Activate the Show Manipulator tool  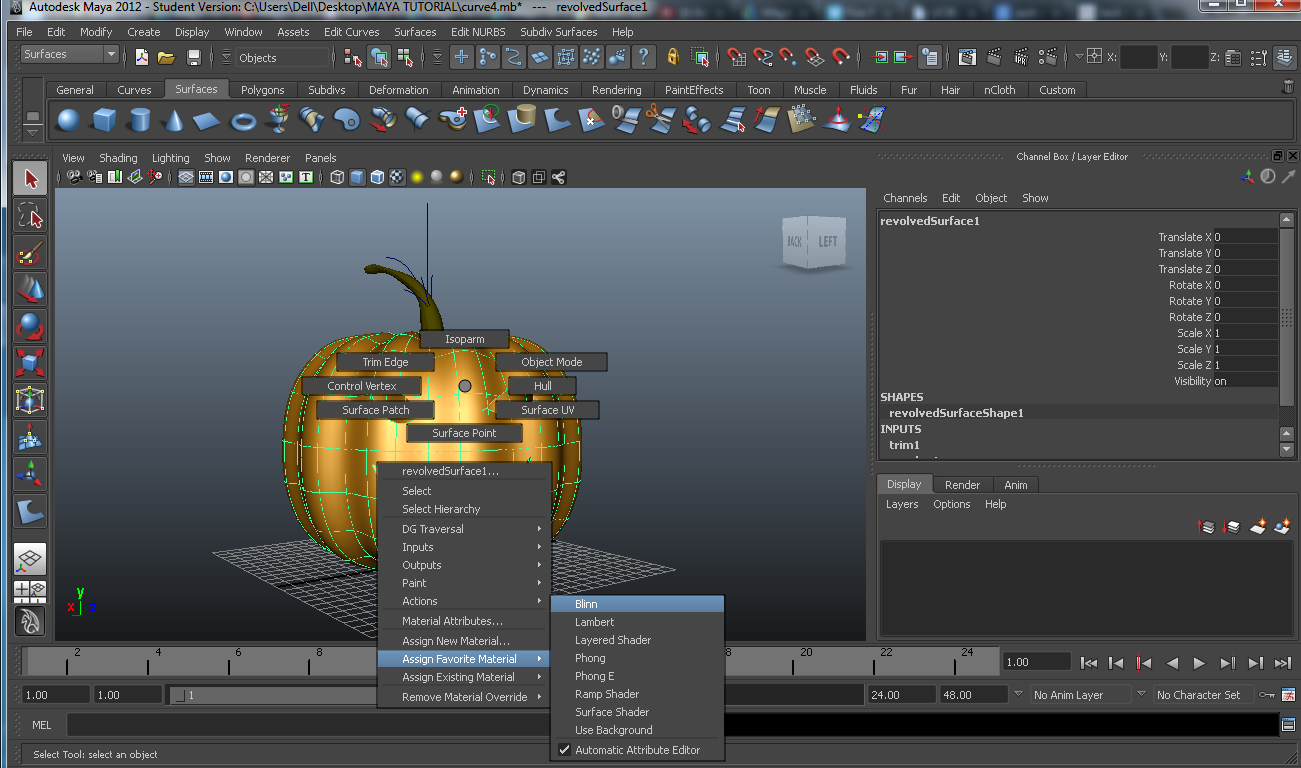30,475
